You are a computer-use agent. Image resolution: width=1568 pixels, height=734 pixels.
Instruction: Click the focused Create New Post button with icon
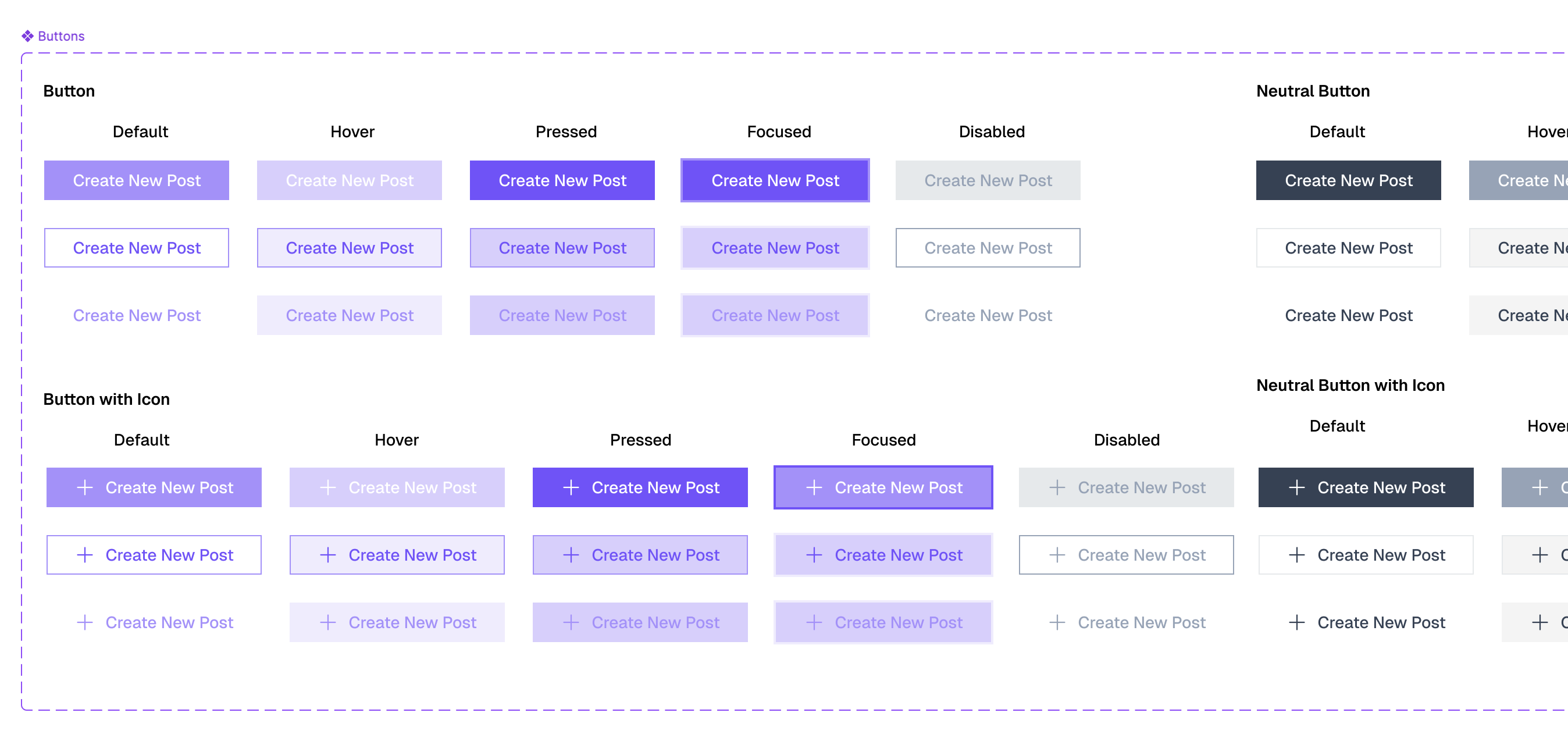(x=883, y=487)
